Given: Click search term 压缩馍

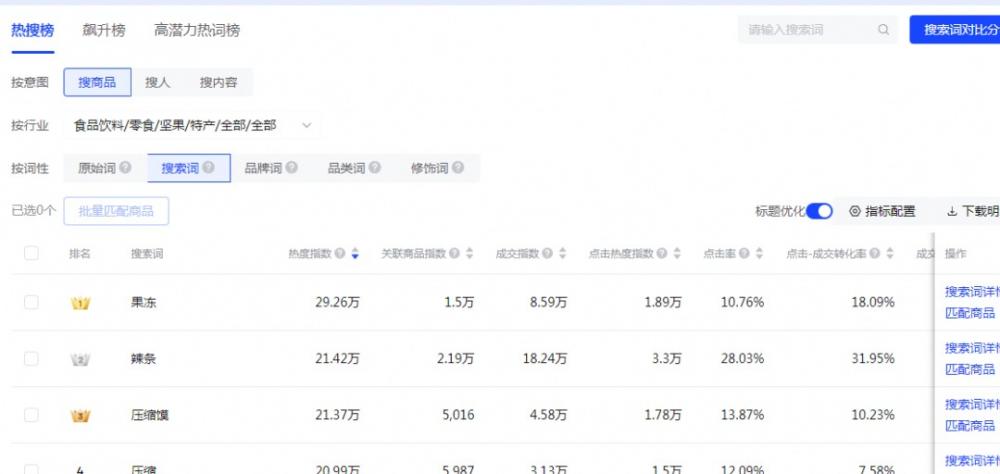Looking at the screenshot, I should 150,415.
